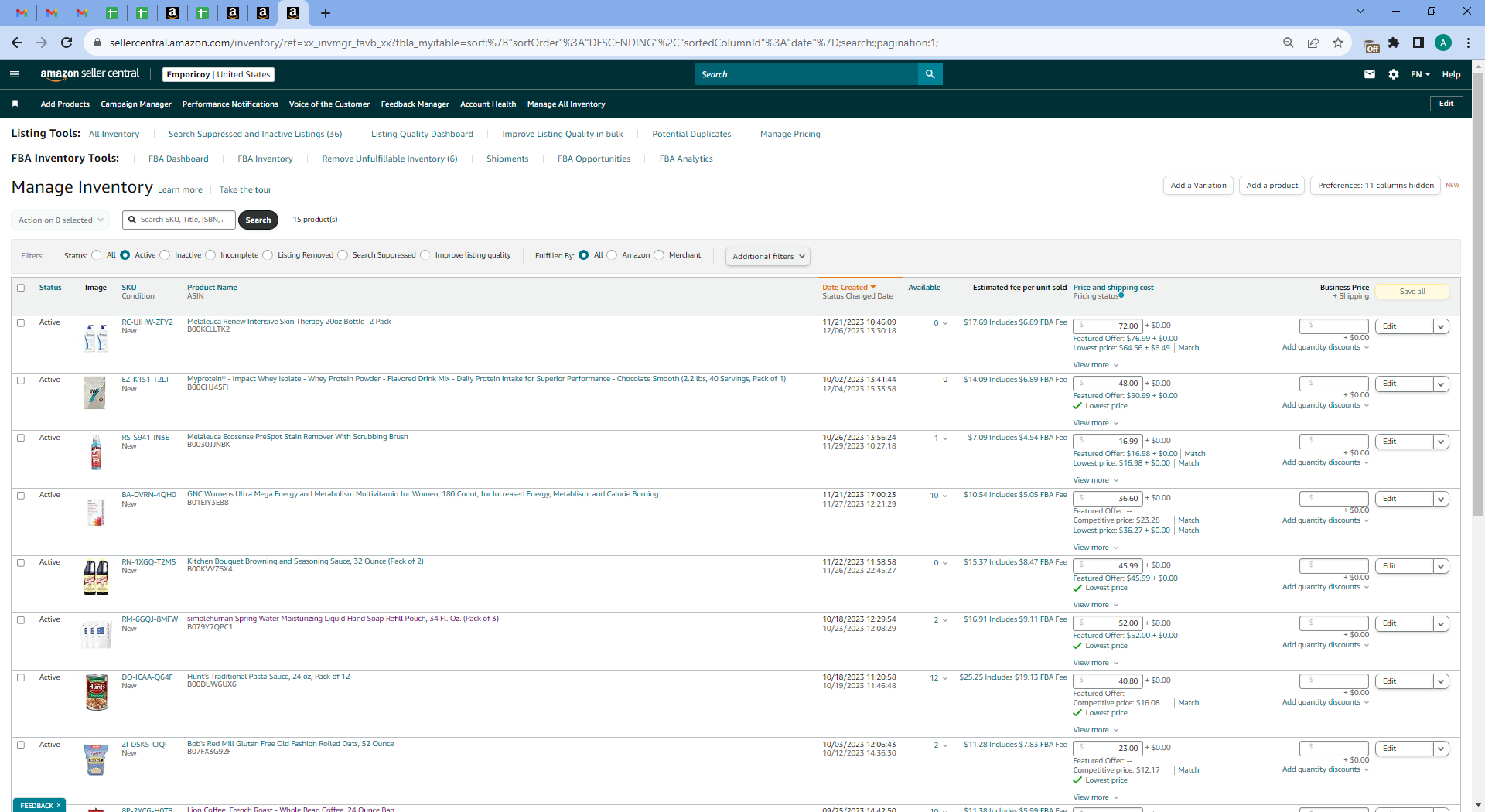Open the messages envelope icon

[1370, 74]
